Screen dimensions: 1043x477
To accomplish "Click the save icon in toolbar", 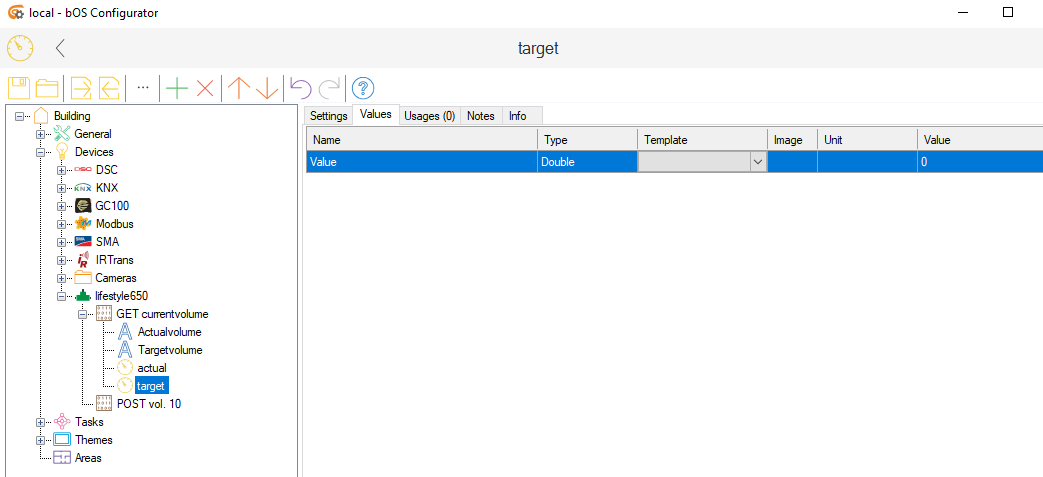I will pos(19,88).
